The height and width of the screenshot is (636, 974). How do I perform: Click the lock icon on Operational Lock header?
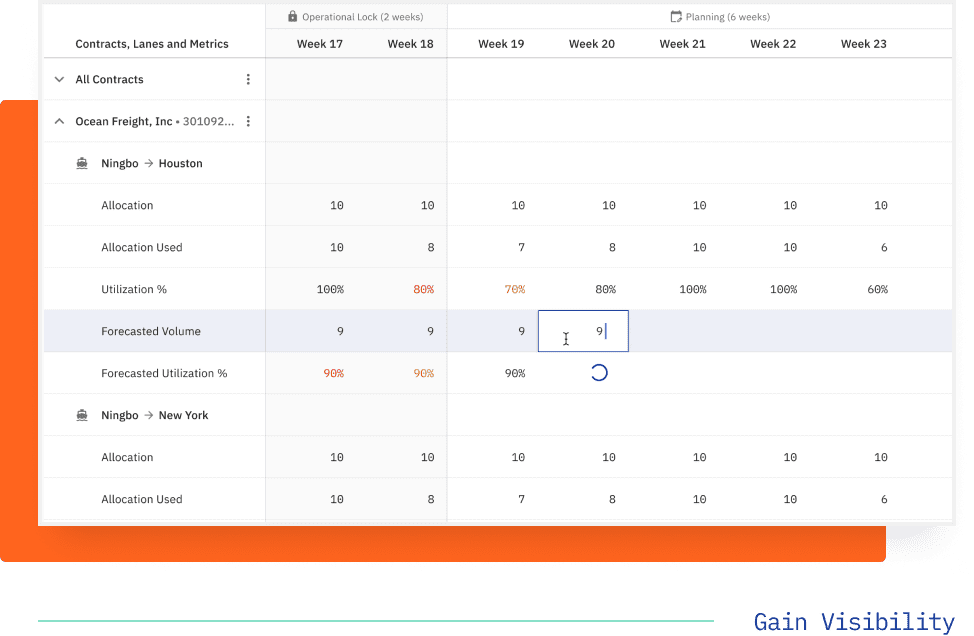click(293, 16)
